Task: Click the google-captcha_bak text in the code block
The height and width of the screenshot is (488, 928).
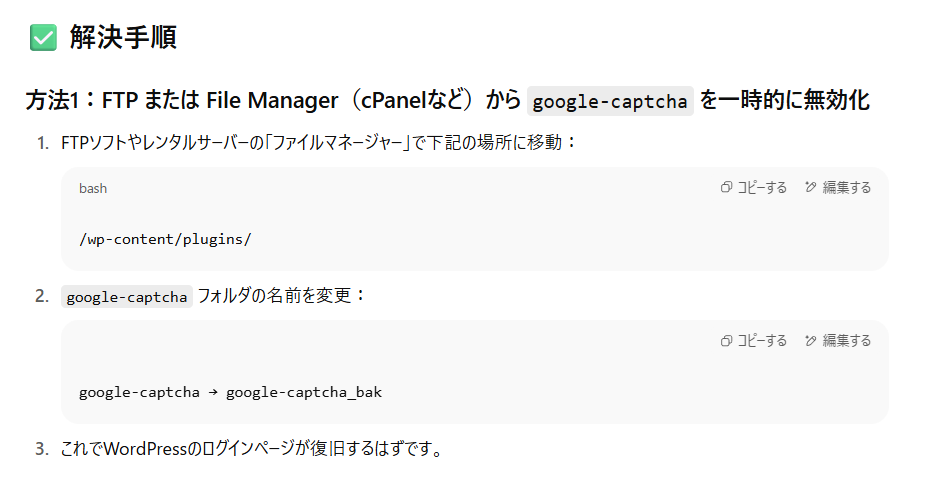Action: click(x=304, y=392)
